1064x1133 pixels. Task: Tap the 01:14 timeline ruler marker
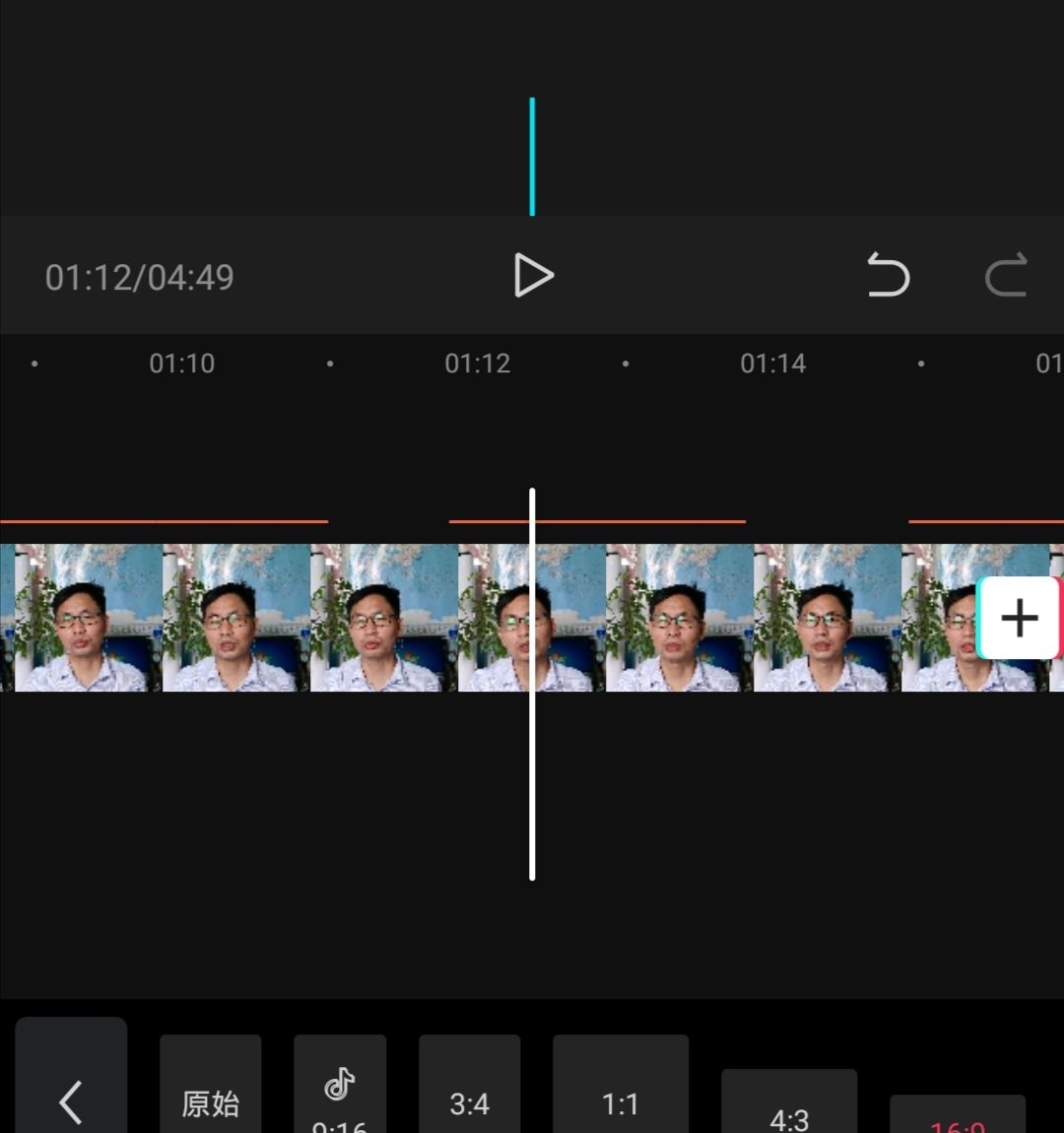[773, 364]
